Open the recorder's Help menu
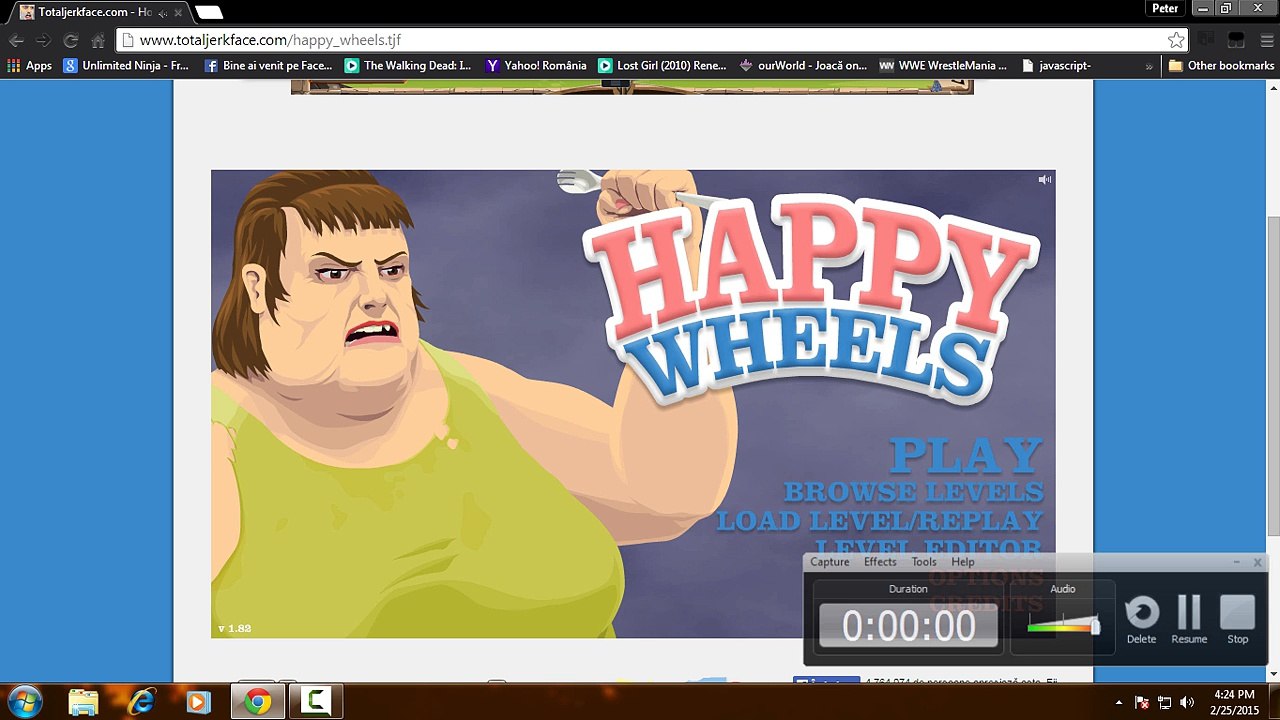 pos(963,562)
